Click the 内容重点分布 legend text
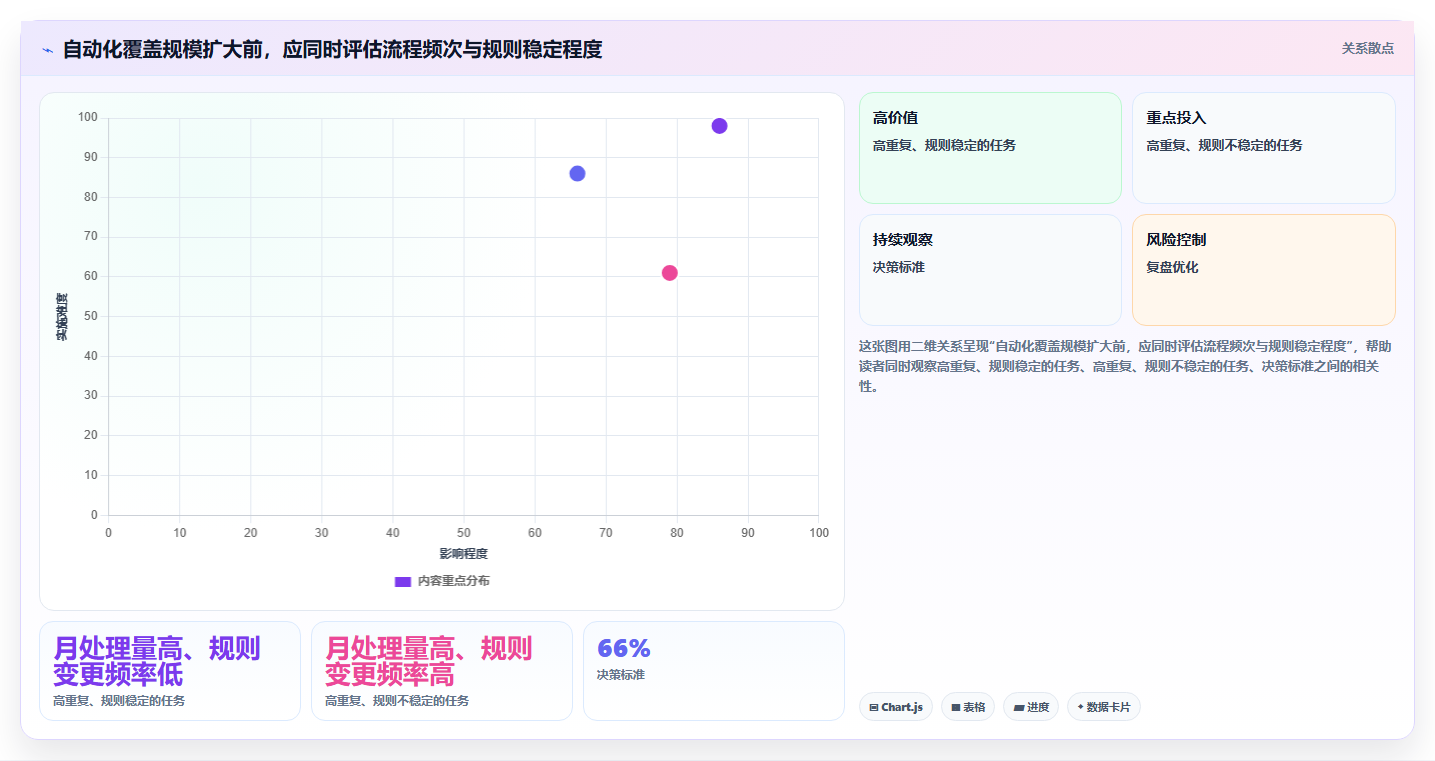The image size is (1435, 761). tap(453, 581)
